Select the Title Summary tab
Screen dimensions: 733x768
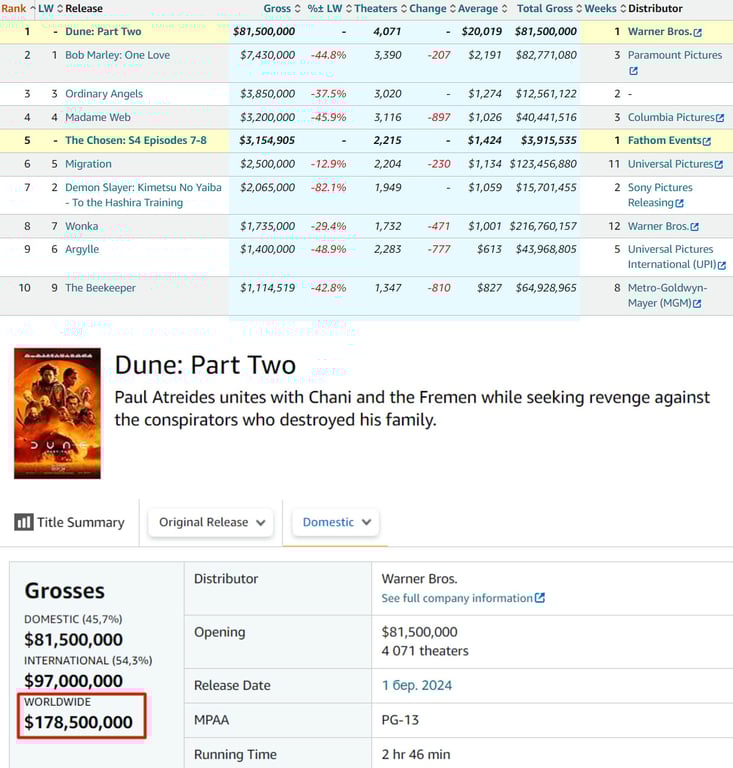click(70, 522)
